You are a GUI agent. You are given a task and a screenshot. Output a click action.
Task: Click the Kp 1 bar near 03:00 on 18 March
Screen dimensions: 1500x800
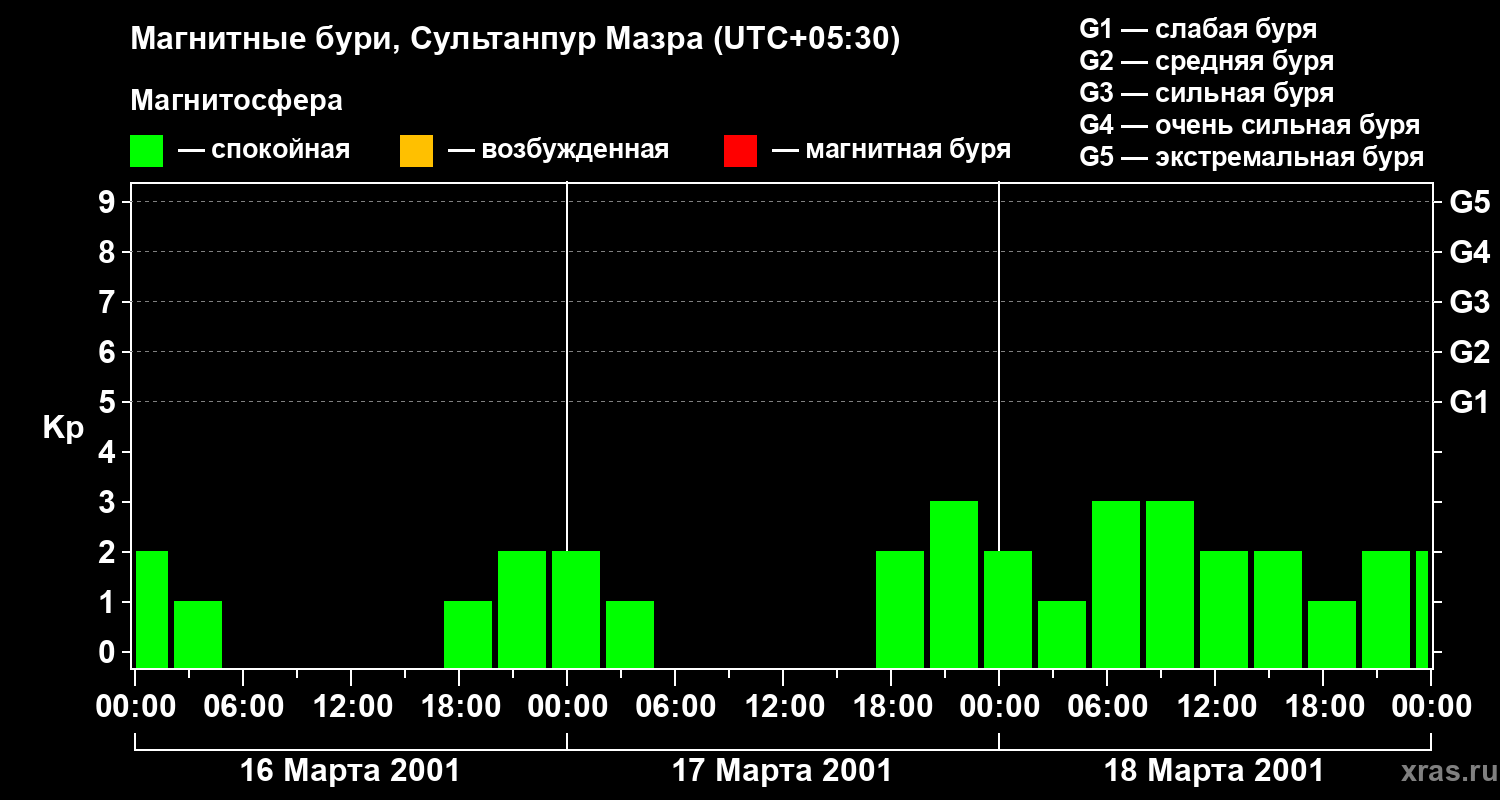pos(1062,634)
